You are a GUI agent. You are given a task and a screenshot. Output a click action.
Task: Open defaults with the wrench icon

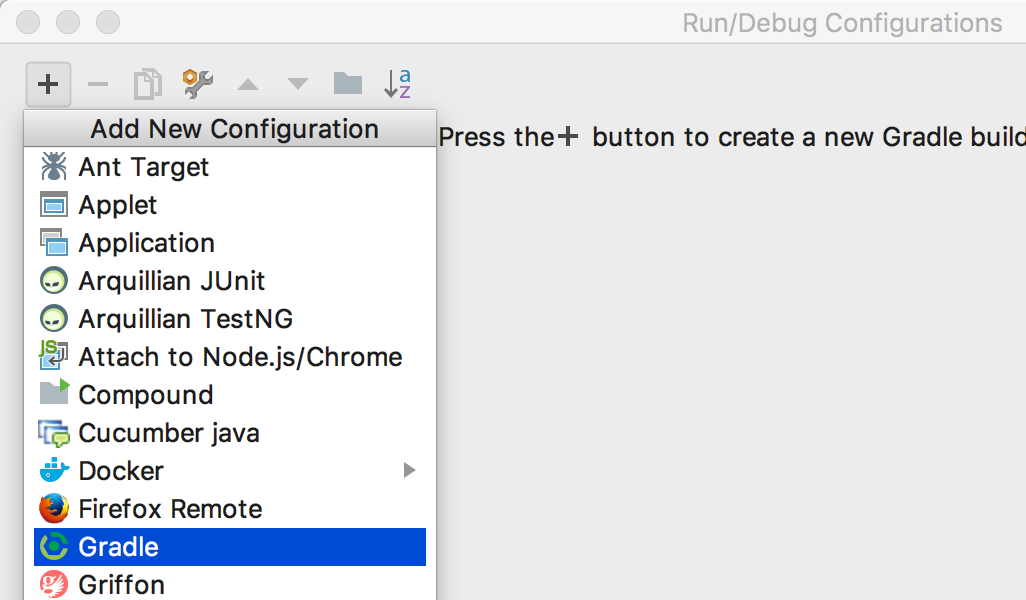198,84
